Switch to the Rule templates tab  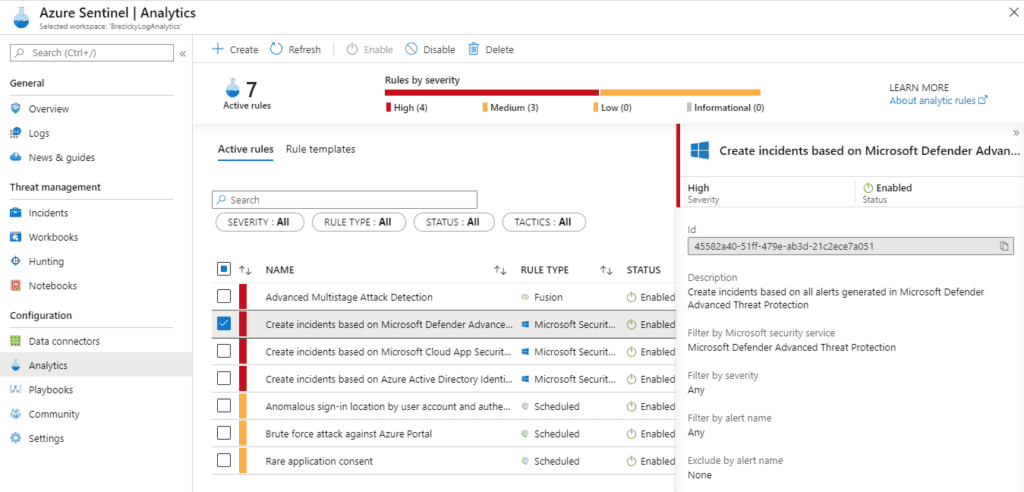[x=321, y=149]
